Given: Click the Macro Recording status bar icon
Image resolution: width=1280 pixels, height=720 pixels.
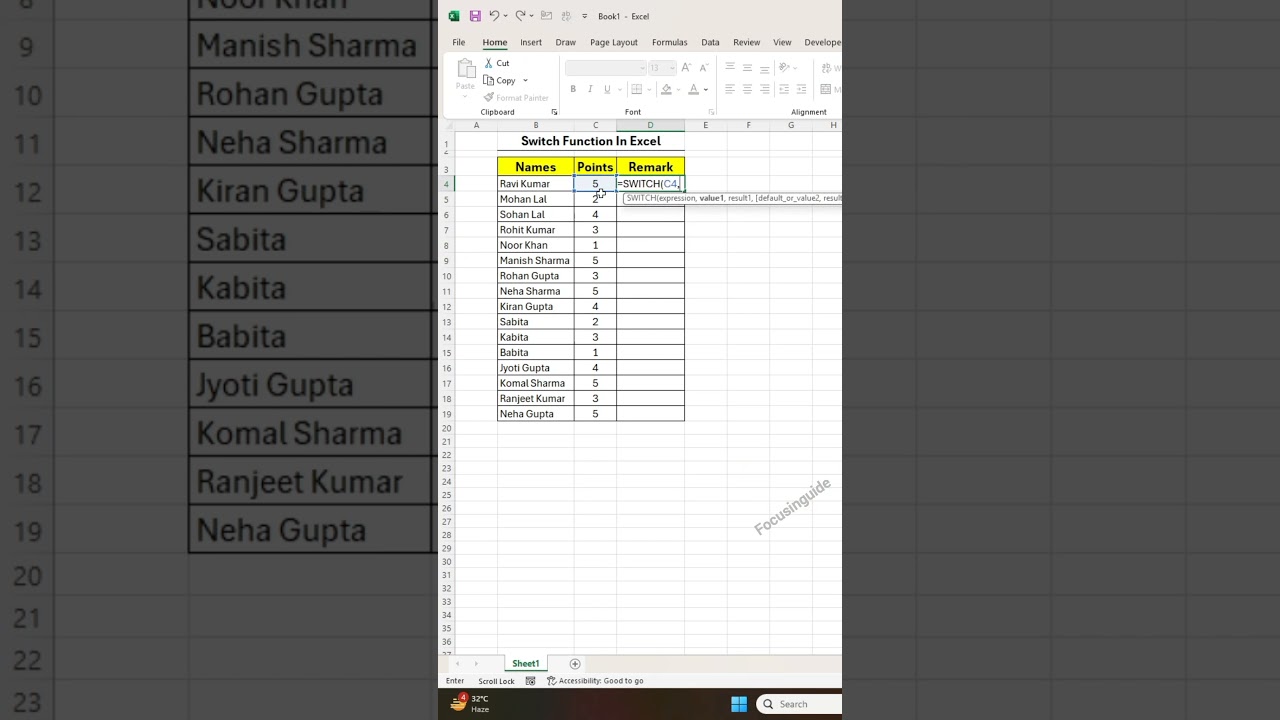Looking at the screenshot, I should 531,681.
